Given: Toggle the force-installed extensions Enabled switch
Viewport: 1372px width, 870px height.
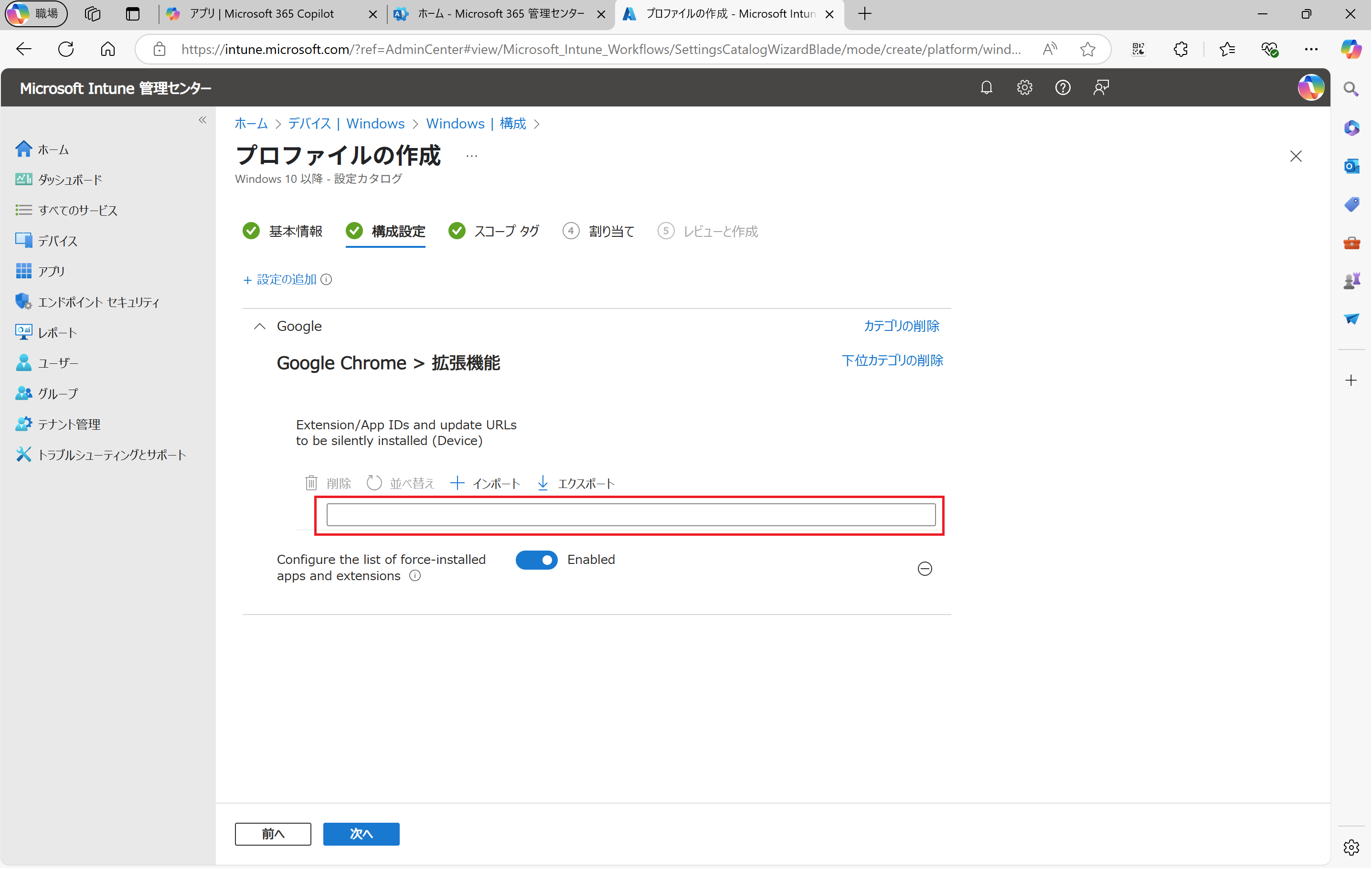Looking at the screenshot, I should (536, 560).
